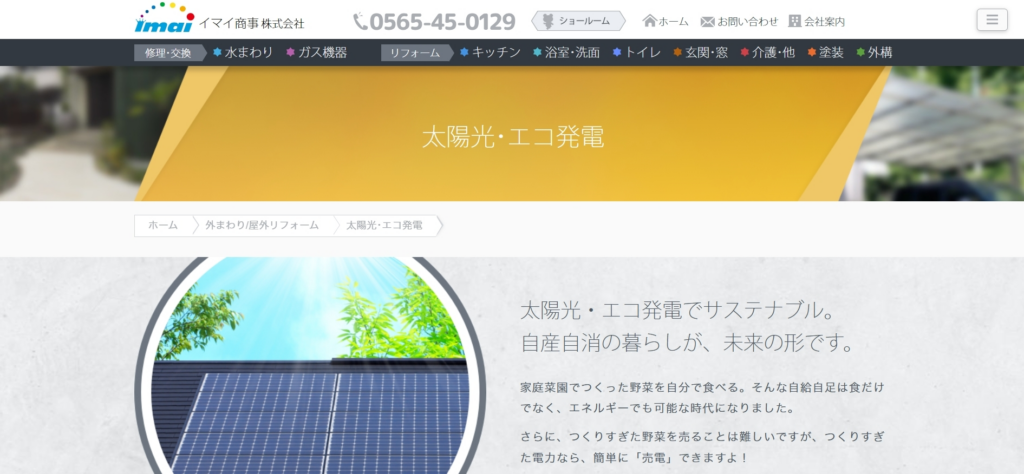Click the phone handset icon
This screenshot has height=474, width=1024.
pyautogui.click(x=360, y=21)
